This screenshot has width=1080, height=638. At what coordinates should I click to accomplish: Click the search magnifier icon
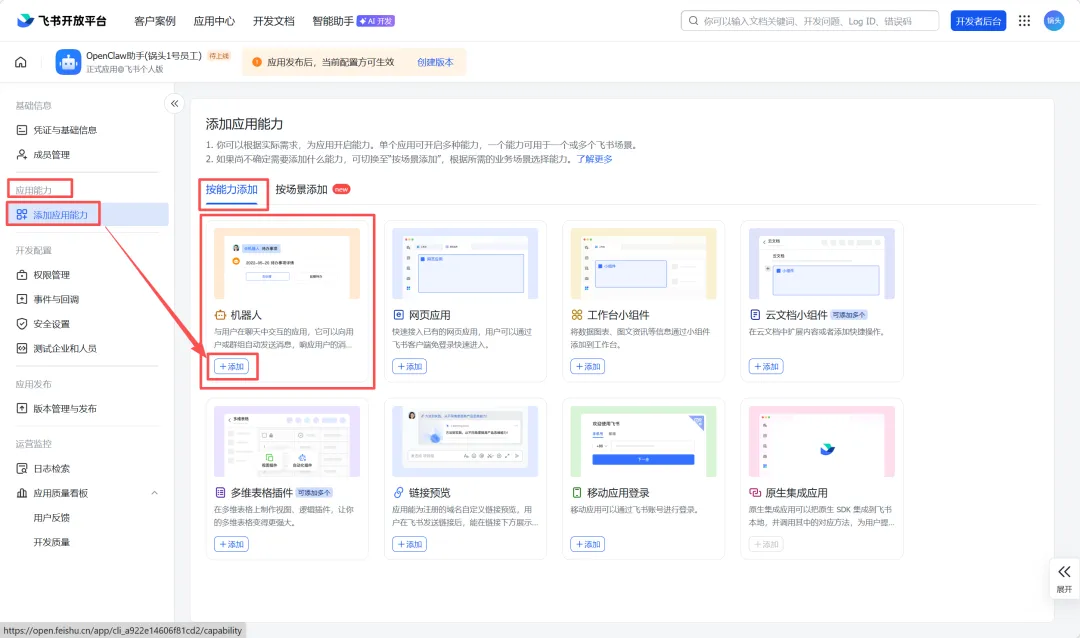(x=694, y=21)
